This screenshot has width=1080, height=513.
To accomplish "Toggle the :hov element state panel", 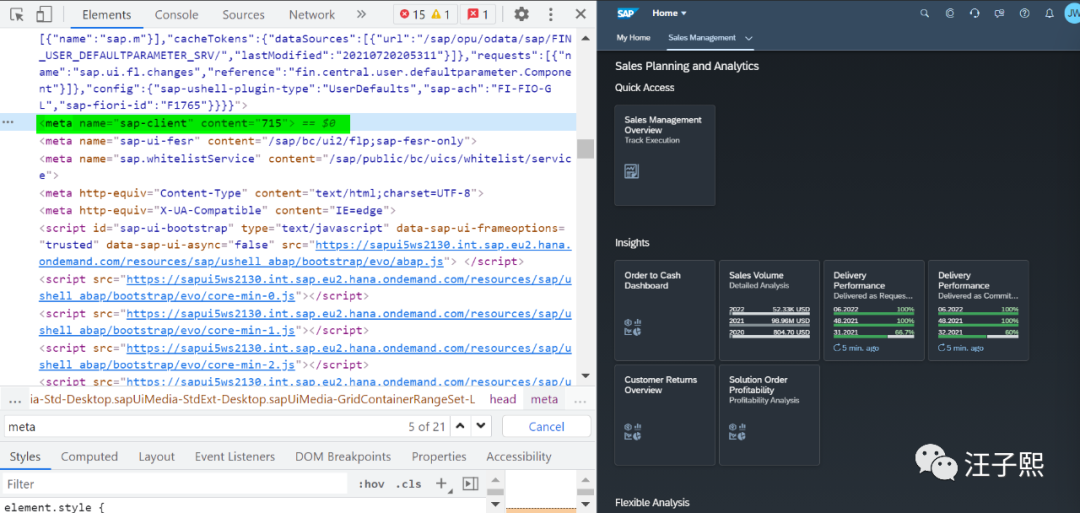I will pyautogui.click(x=371, y=484).
